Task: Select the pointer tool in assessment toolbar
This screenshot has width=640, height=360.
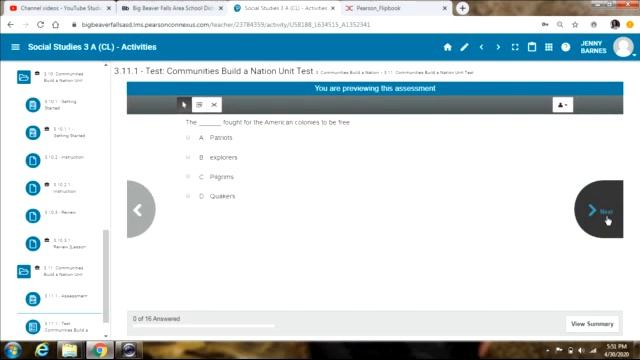Action: 184,105
